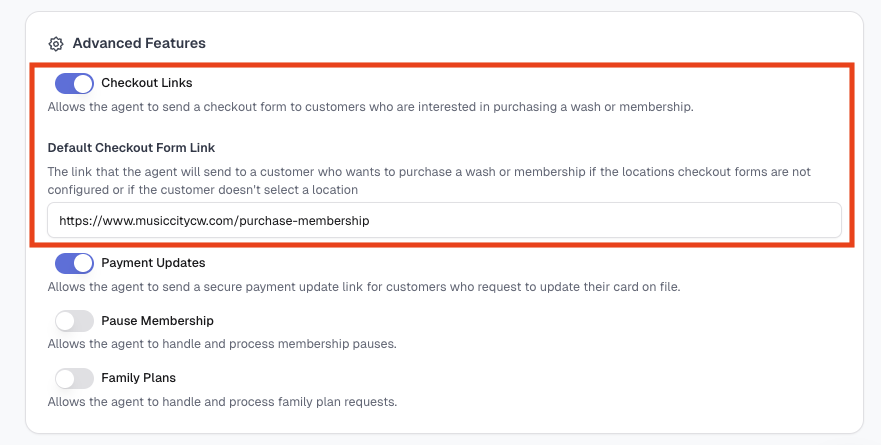Click the family plan requests description
The height and width of the screenshot is (445, 881).
point(222,402)
